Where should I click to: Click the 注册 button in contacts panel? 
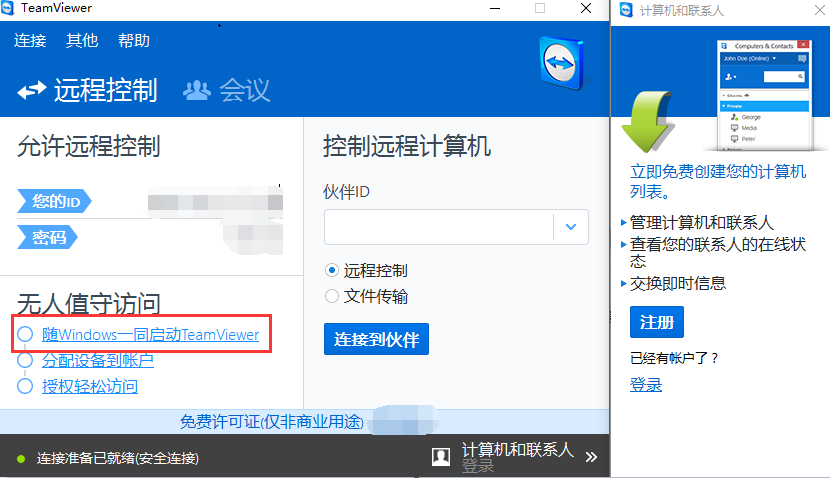(x=657, y=322)
